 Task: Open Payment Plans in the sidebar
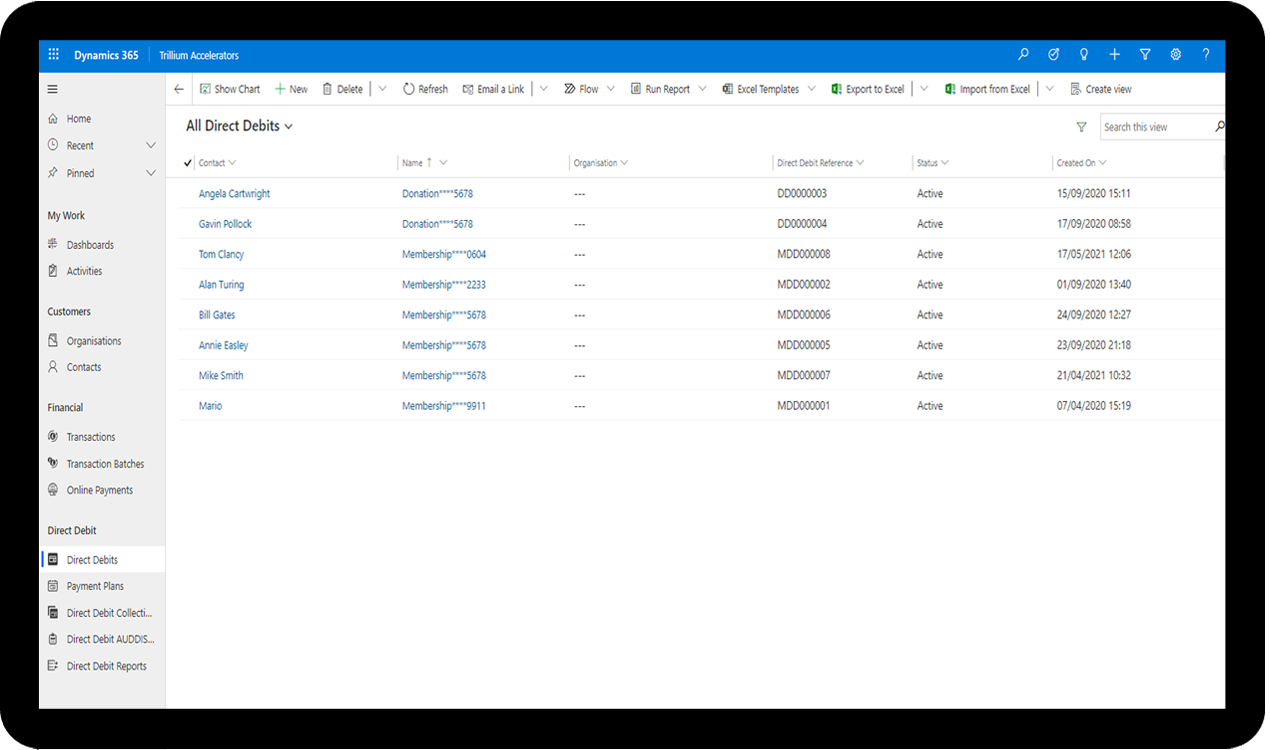pyautogui.click(x=95, y=586)
